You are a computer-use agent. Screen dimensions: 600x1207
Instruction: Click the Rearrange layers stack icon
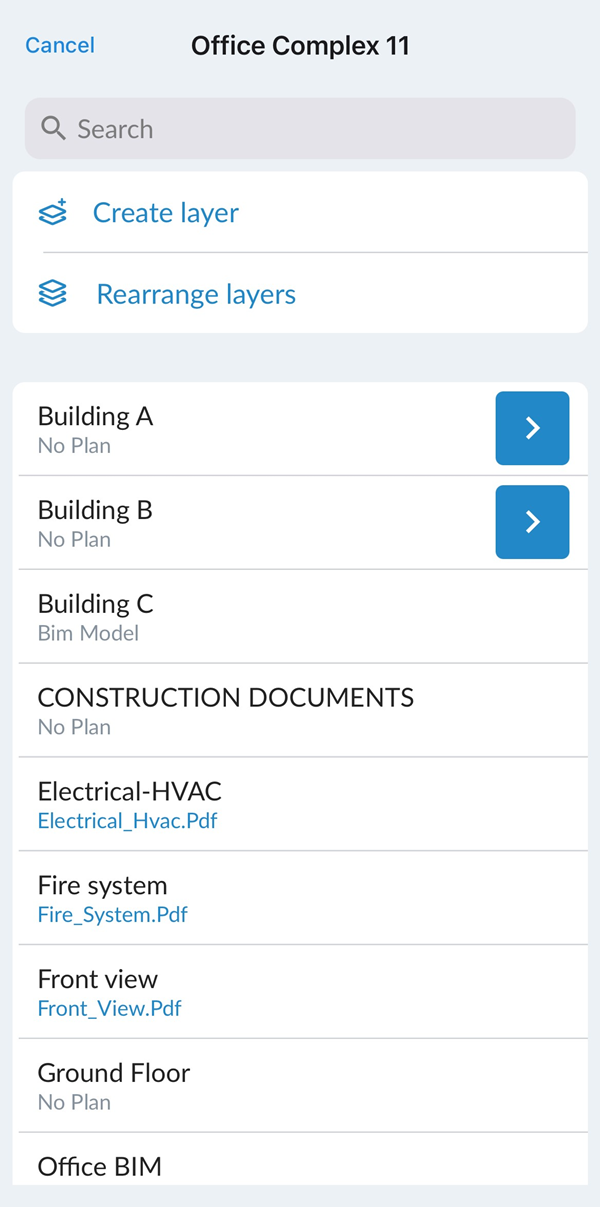click(x=53, y=294)
